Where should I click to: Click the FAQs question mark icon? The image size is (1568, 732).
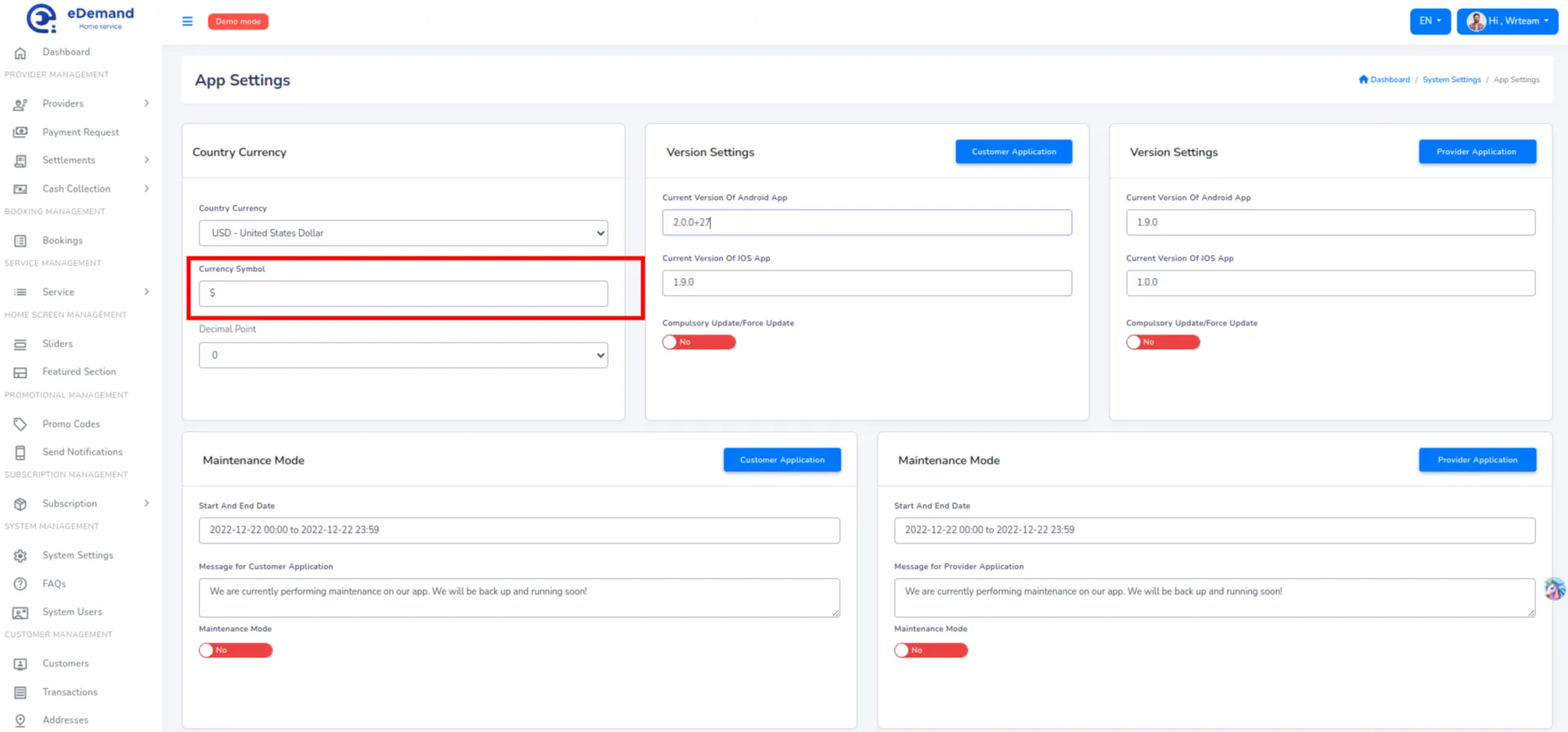(21, 584)
